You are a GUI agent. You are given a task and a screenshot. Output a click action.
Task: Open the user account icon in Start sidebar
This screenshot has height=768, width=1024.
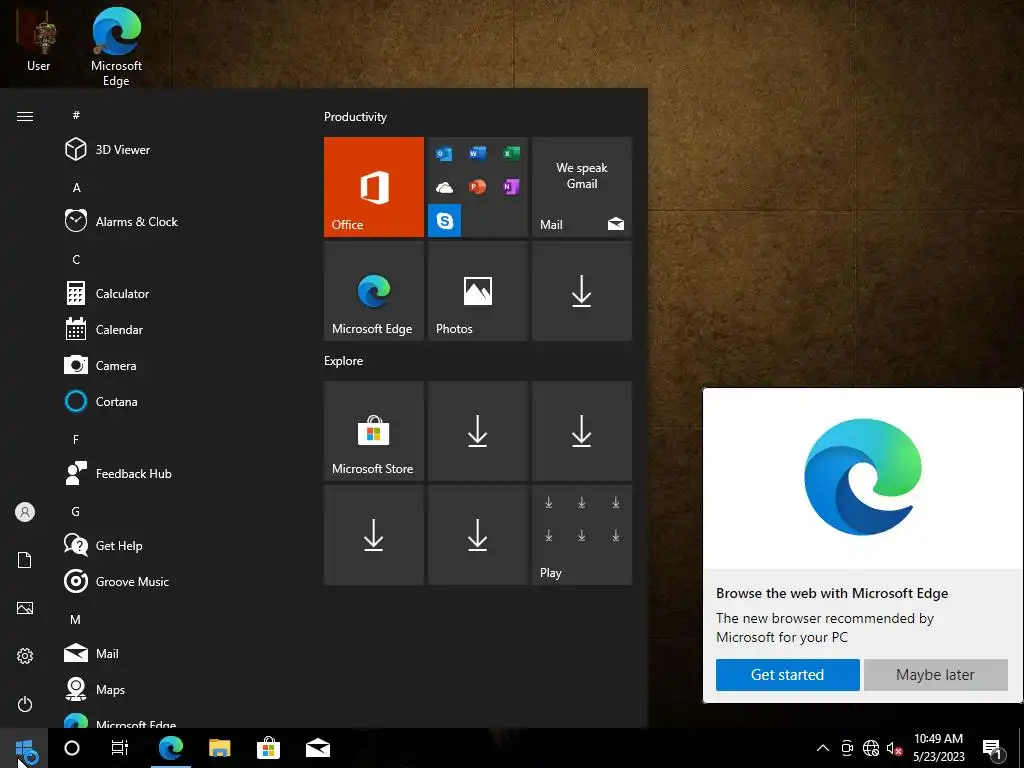[x=25, y=512]
